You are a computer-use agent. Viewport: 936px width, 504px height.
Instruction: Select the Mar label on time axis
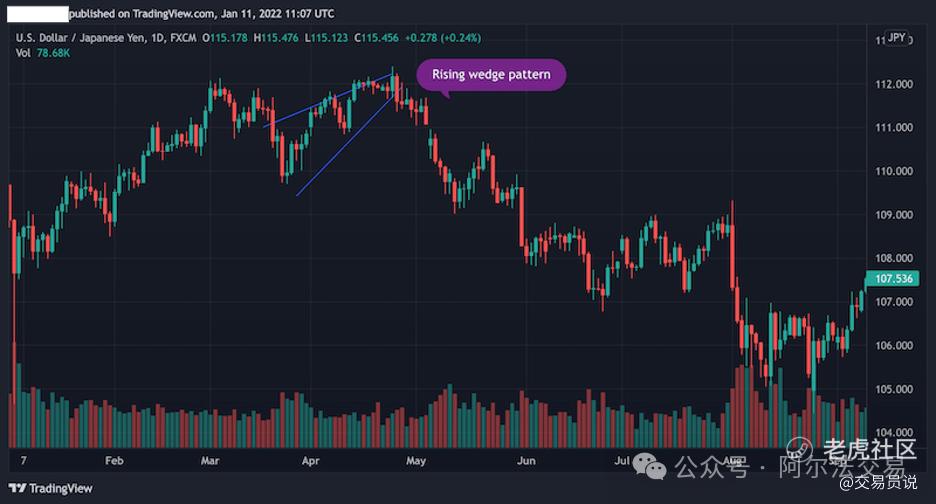pyautogui.click(x=210, y=460)
